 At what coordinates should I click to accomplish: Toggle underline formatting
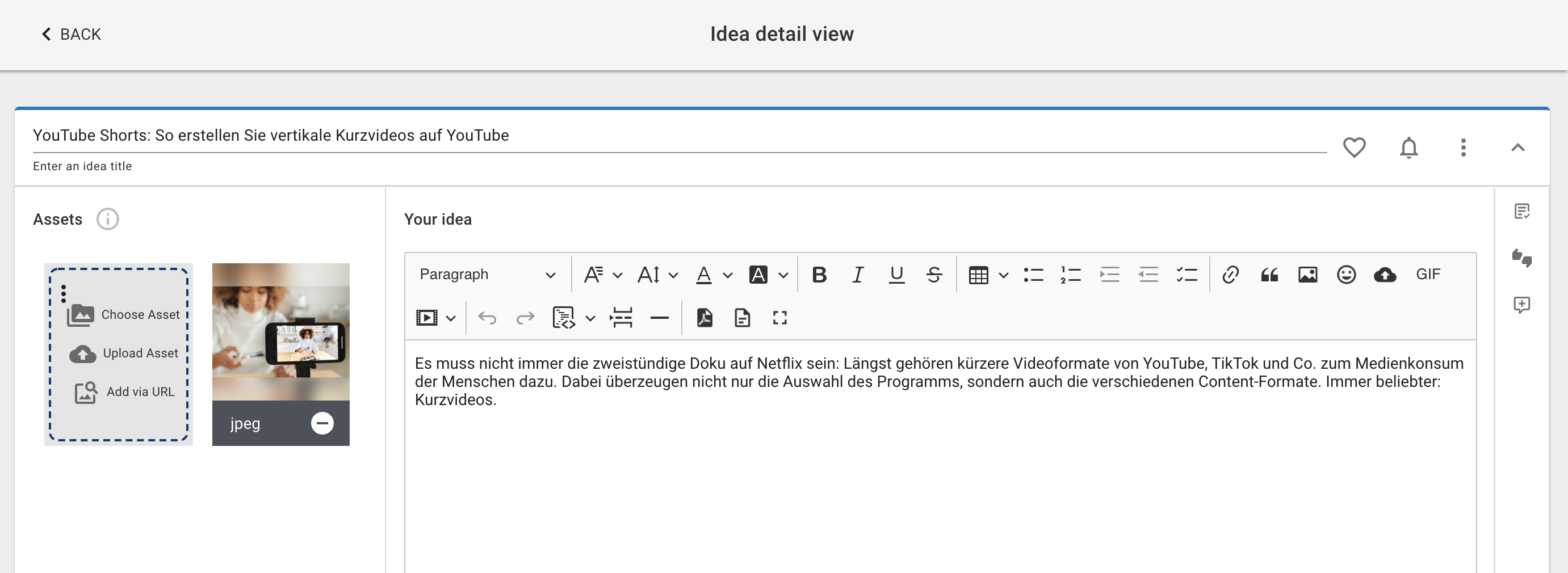click(x=896, y=275)
